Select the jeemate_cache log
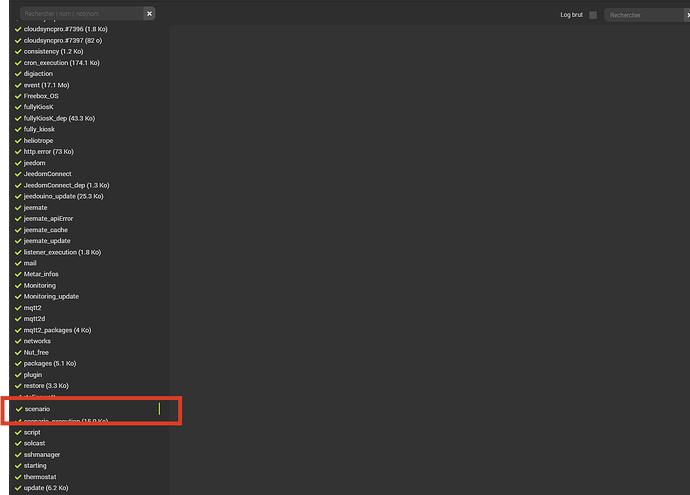Image resolution: width=690 pixels, height=495 pixels. 46,230
